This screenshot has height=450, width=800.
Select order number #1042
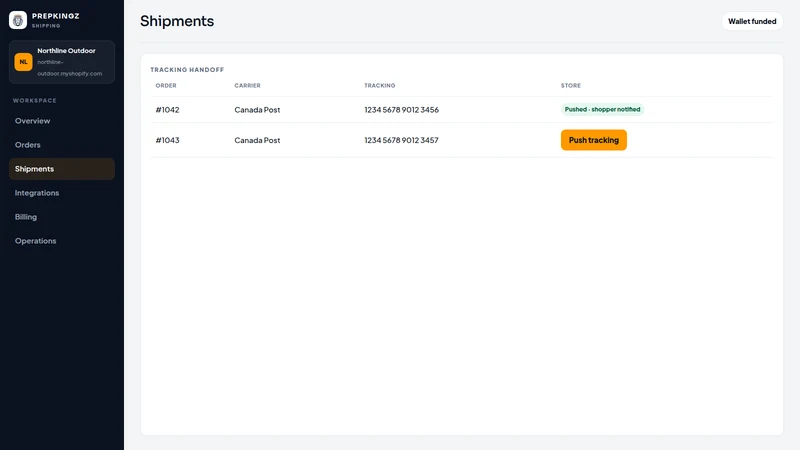tap(167, 110)
